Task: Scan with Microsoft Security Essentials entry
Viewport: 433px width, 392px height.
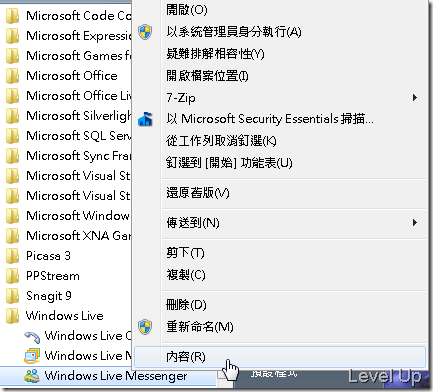Action: click(x=280, y=119)
